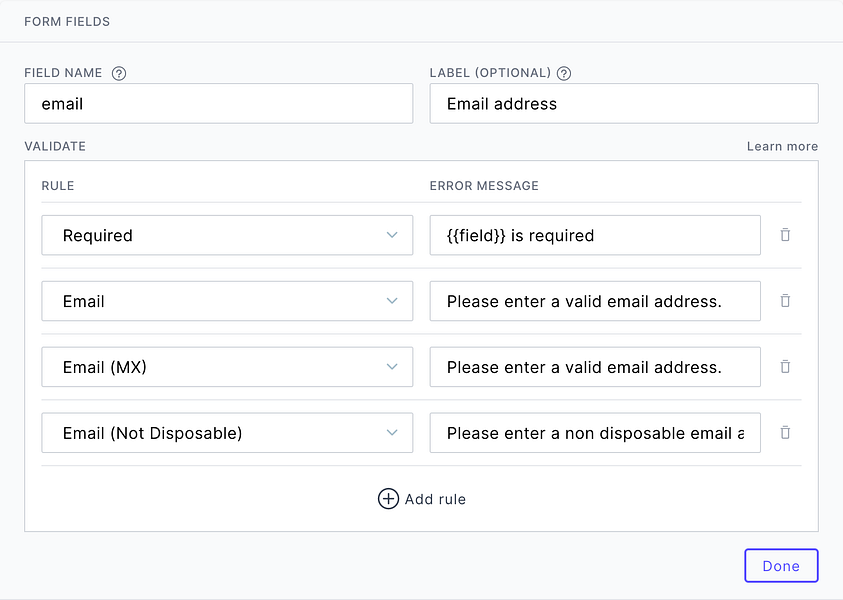This screenshot has height=600, width=843.
Task: Delete the Email rule row
Action: pyautogui.click(x=785, y=301)
